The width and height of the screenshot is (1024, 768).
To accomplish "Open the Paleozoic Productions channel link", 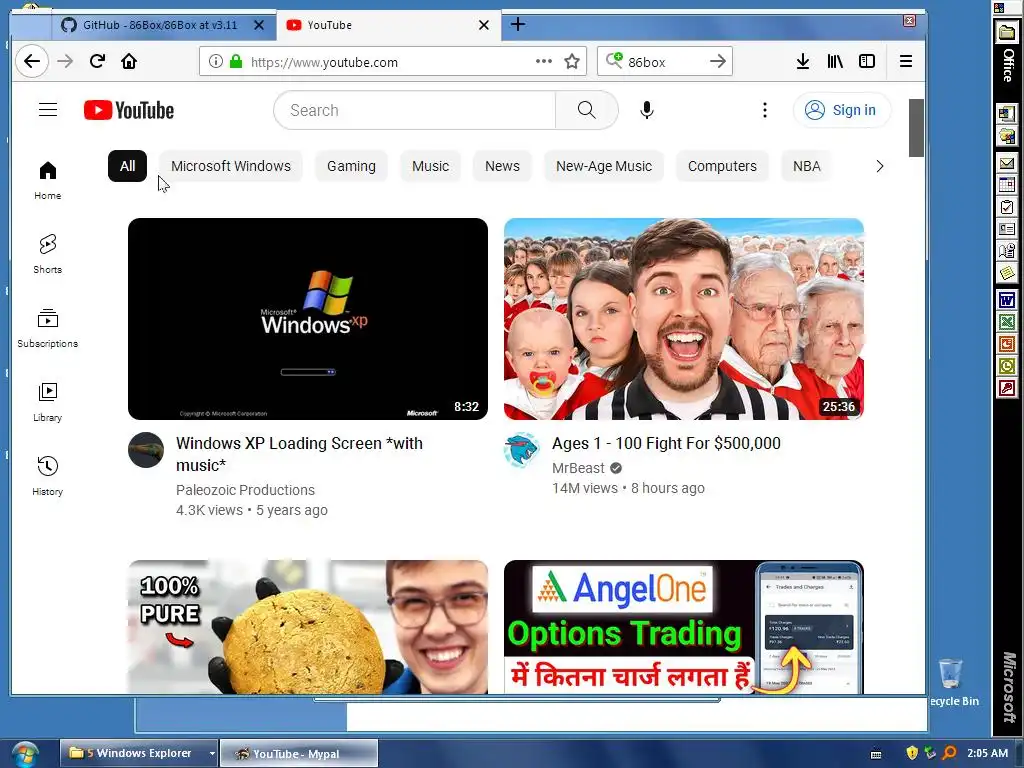I will 245,490.
